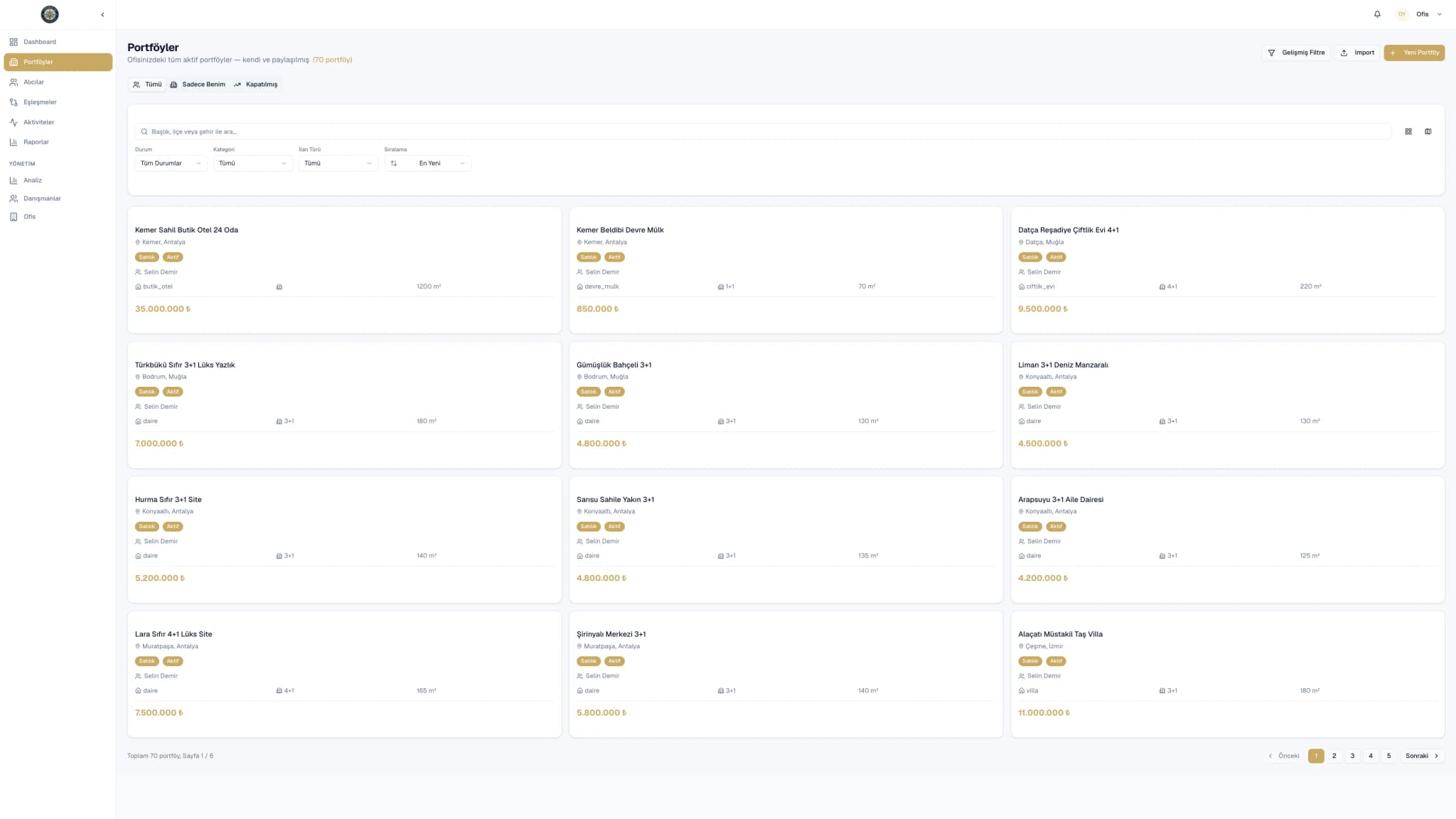The width and height of the screenshot is (1456, 819).
Task: Open the İlan Türü dropdown
Action: coord(338,164)
